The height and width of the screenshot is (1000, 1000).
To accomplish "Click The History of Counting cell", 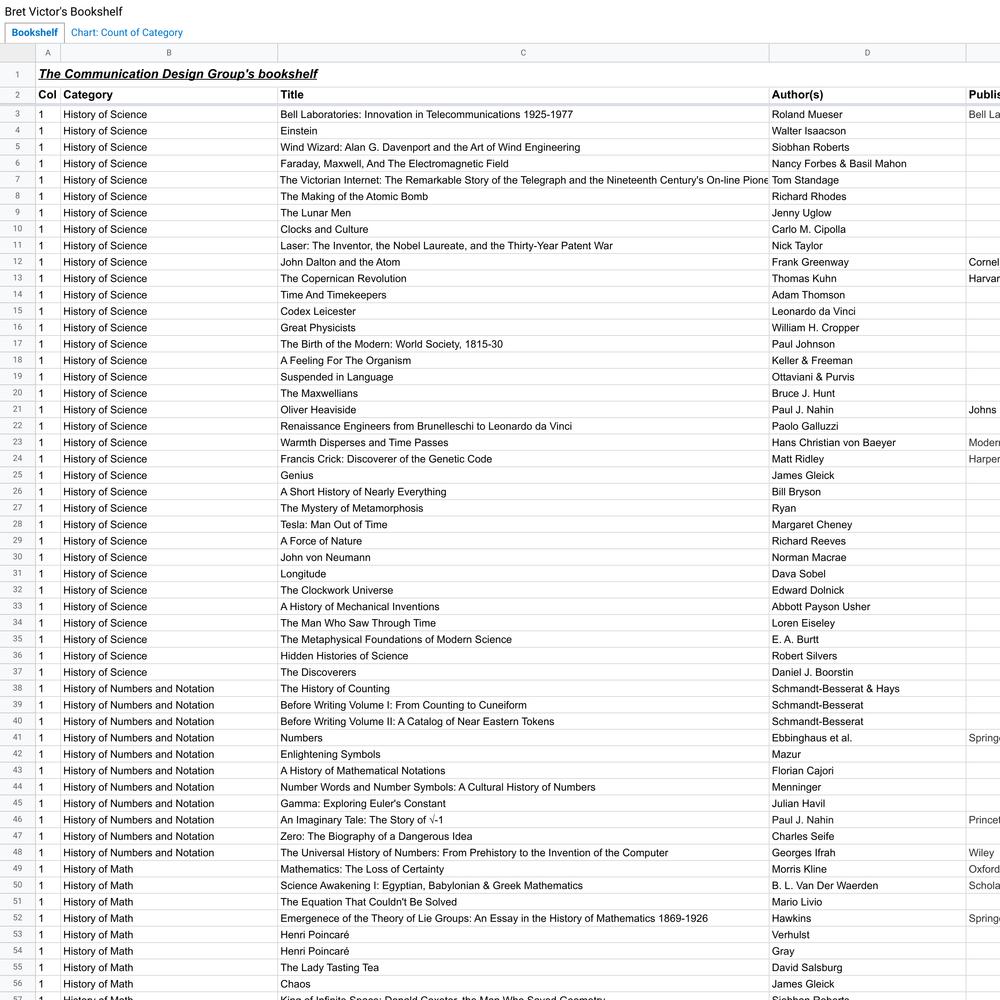I will pos(523,689).
